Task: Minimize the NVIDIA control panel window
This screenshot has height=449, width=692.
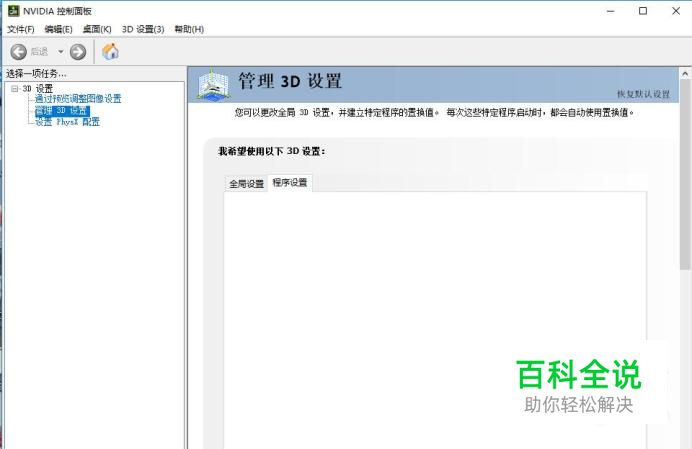Action: 611,11
